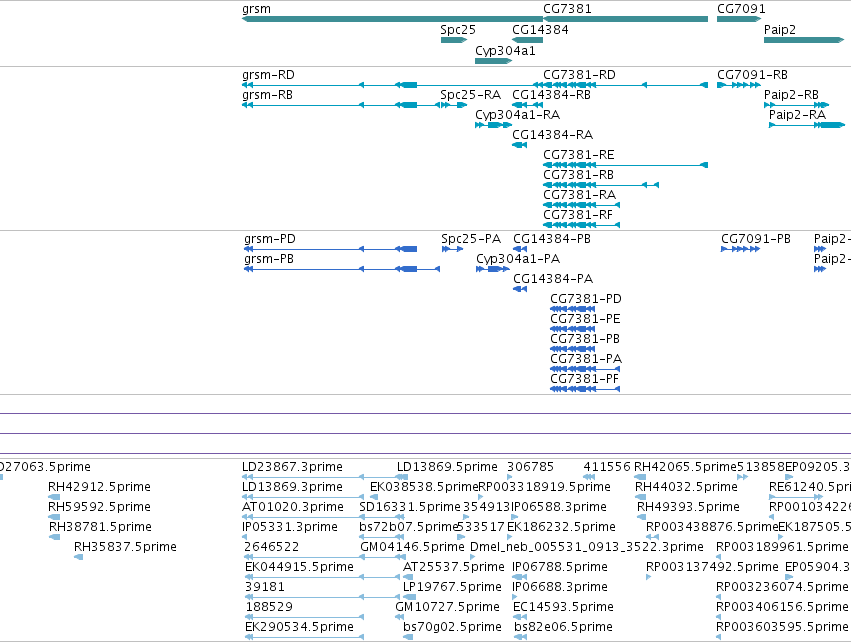Click the CG7381-RE transcript label
851x642 pixels.
pos(579,155)
